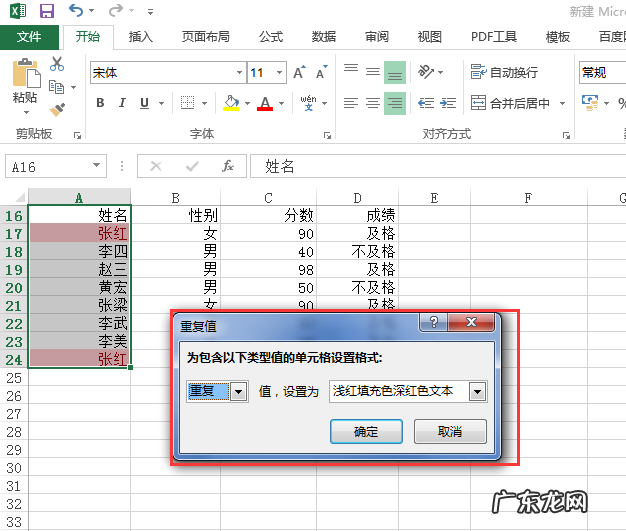Switch to the 视图 tab
This screenshot has height=531, width=626.
click(430, 37)
